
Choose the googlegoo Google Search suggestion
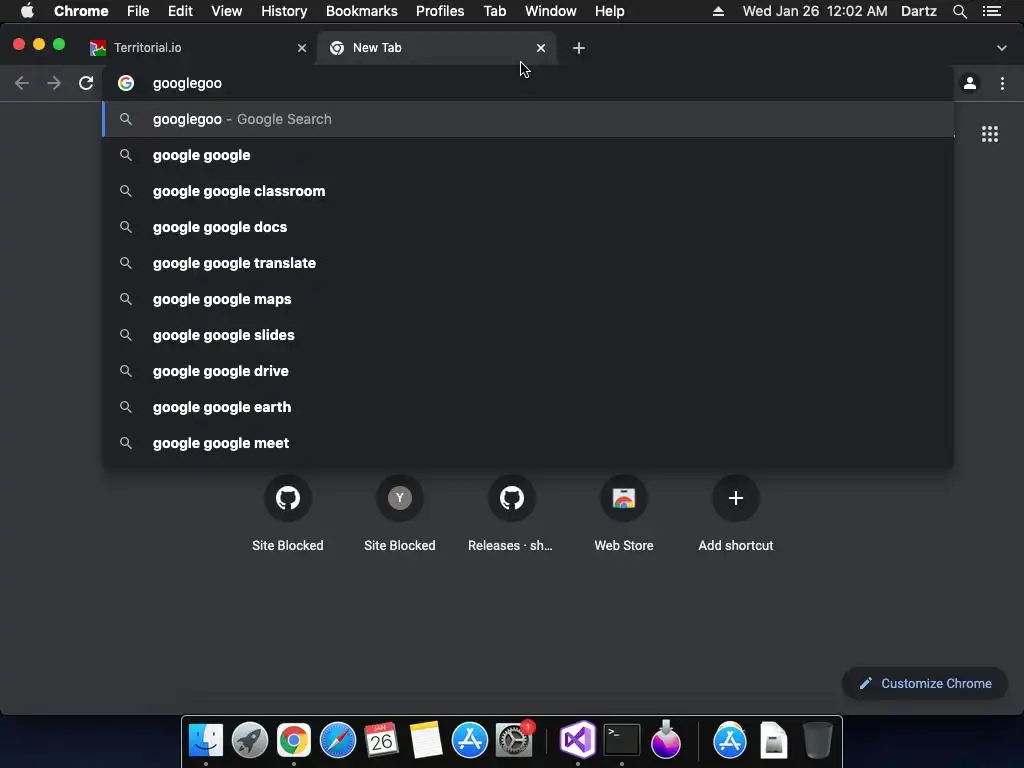coord(528,119)
